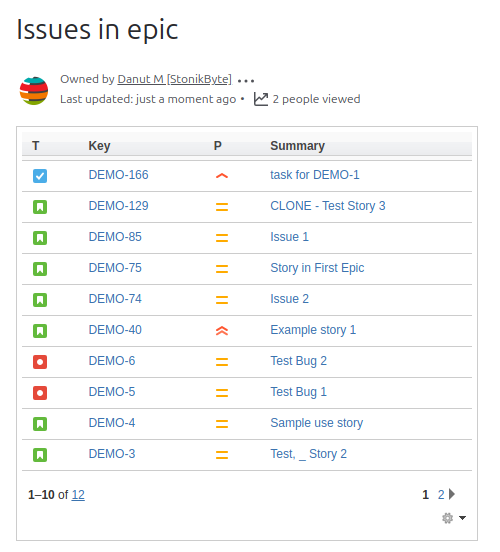Click the bug type icon beside DEMO-5
The height and width of the screenshot is (552, 500).
pos(40,393)
